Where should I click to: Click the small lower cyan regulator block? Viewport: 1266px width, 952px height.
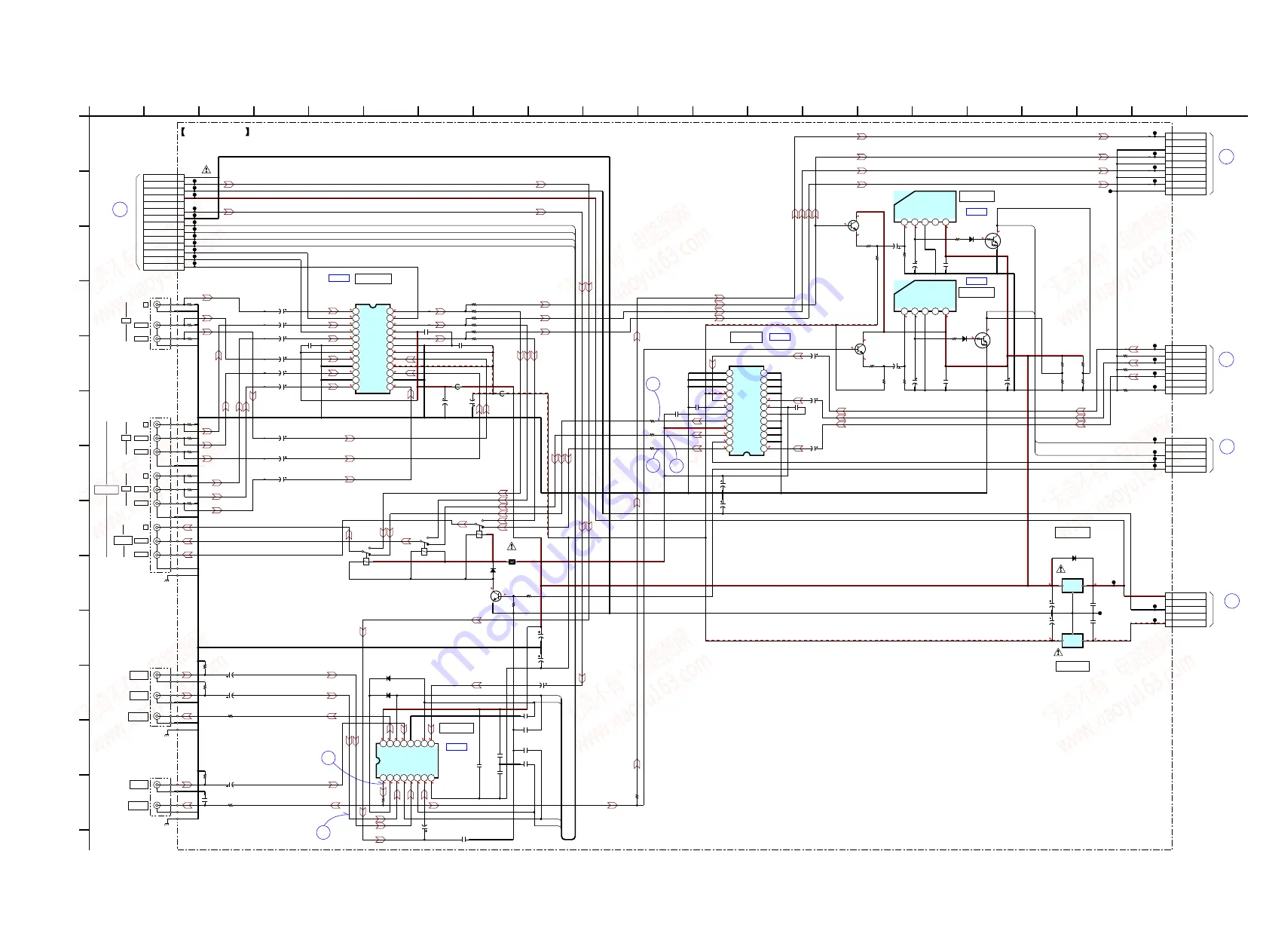(x=1072, y=641)
